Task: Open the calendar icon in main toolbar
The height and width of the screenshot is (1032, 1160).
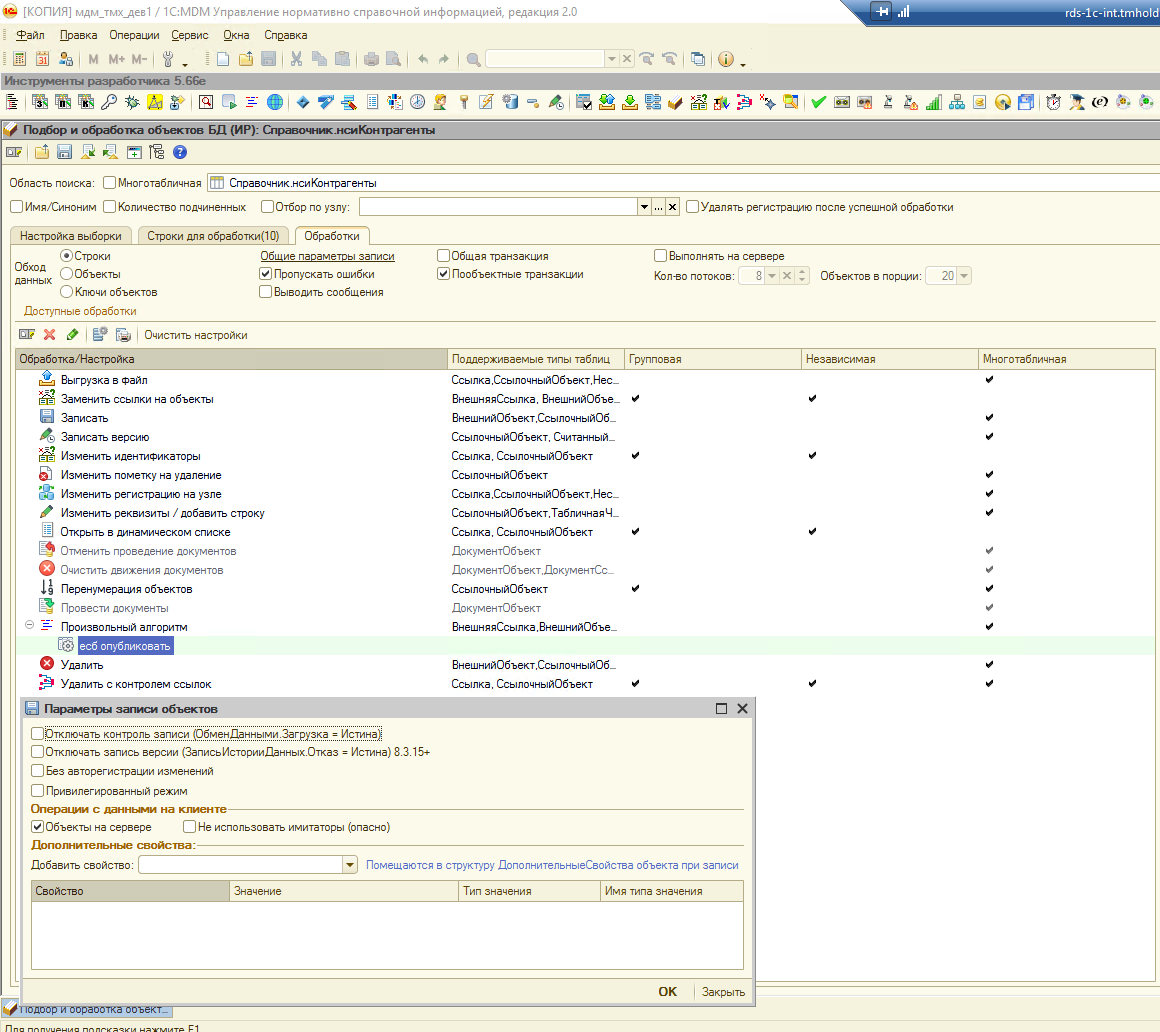Action: [x=43, y=59]
